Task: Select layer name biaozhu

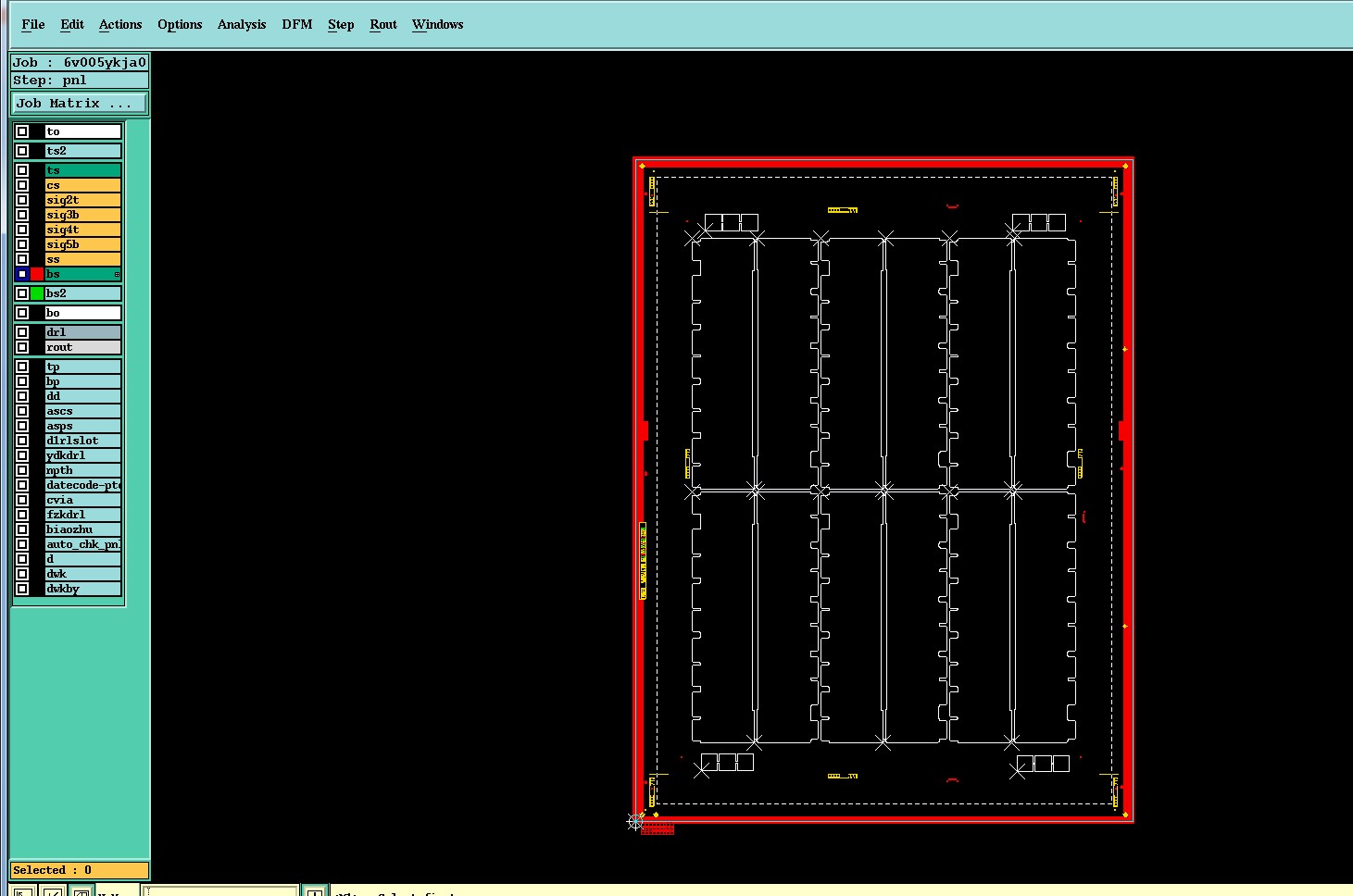Action: pyautogui.click(x=82, y=529)
